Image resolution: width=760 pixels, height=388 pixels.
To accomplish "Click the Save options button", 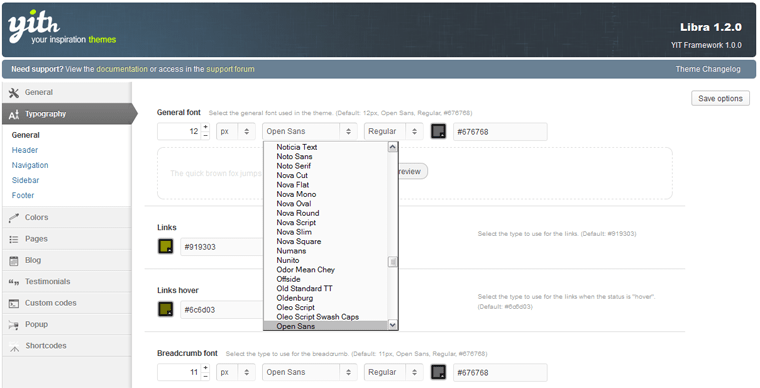I will (x=720, y=98).
